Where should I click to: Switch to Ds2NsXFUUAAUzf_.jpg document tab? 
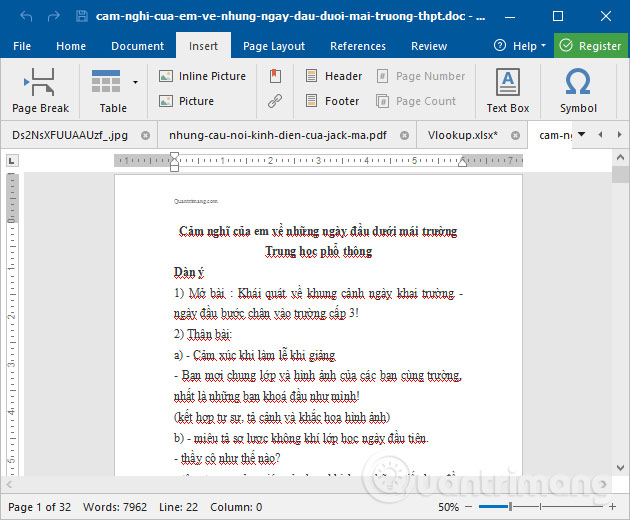click(70, 135)
